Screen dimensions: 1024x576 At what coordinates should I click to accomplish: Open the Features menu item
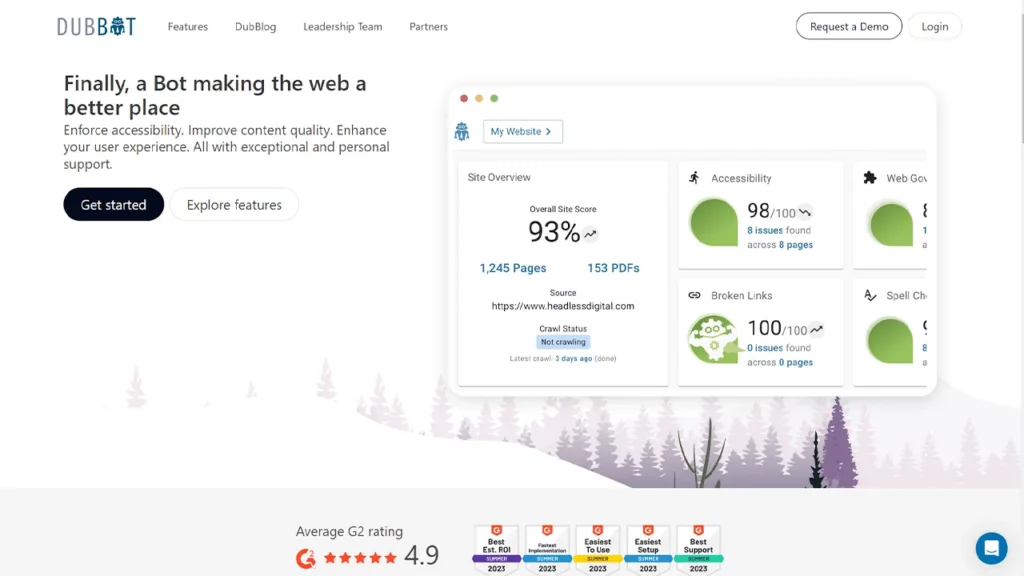coord(188,27)
